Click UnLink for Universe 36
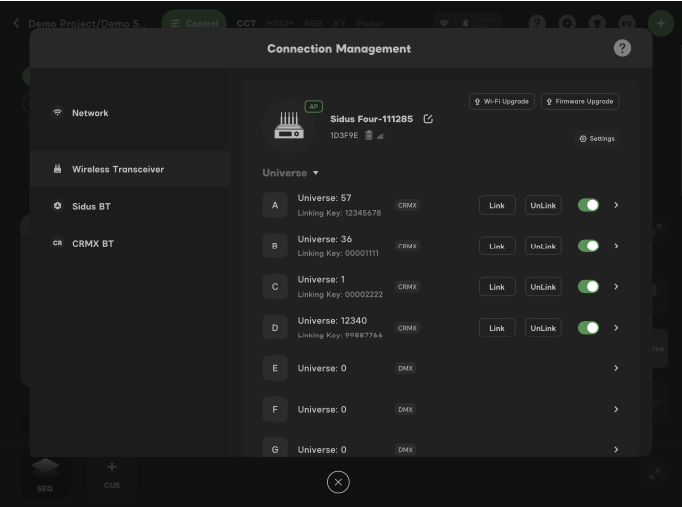Image resolution: width=682 pixels, height=507 pixels. pos(543,246)
